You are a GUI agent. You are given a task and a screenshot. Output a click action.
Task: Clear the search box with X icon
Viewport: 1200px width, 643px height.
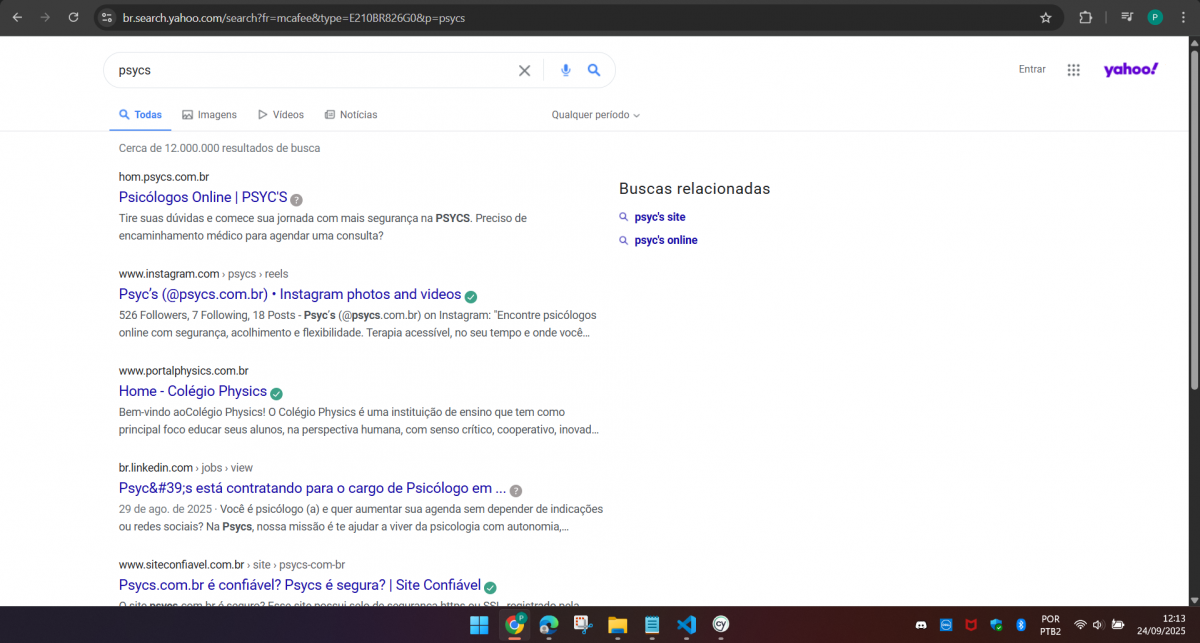tap(524, 70)
